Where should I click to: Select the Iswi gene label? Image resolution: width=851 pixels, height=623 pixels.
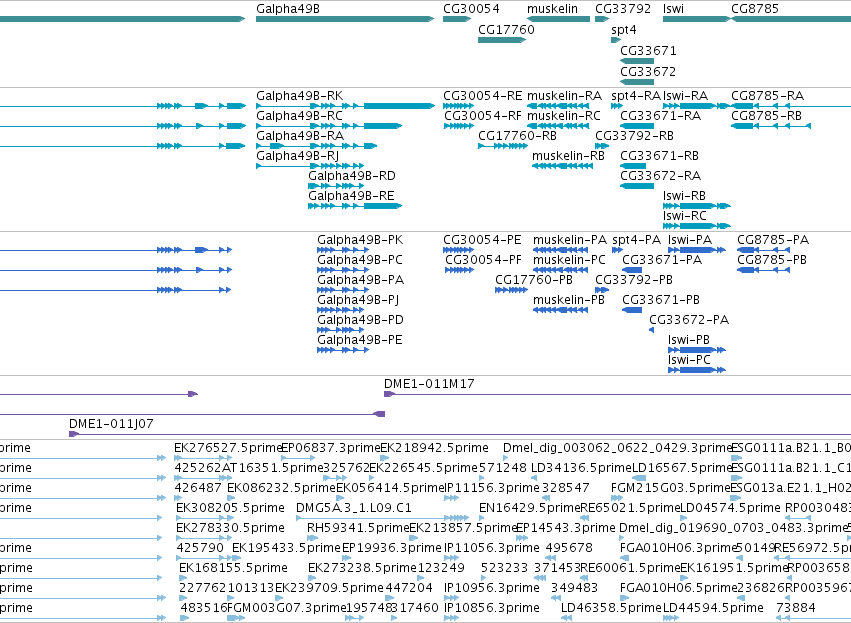point(674,9)
